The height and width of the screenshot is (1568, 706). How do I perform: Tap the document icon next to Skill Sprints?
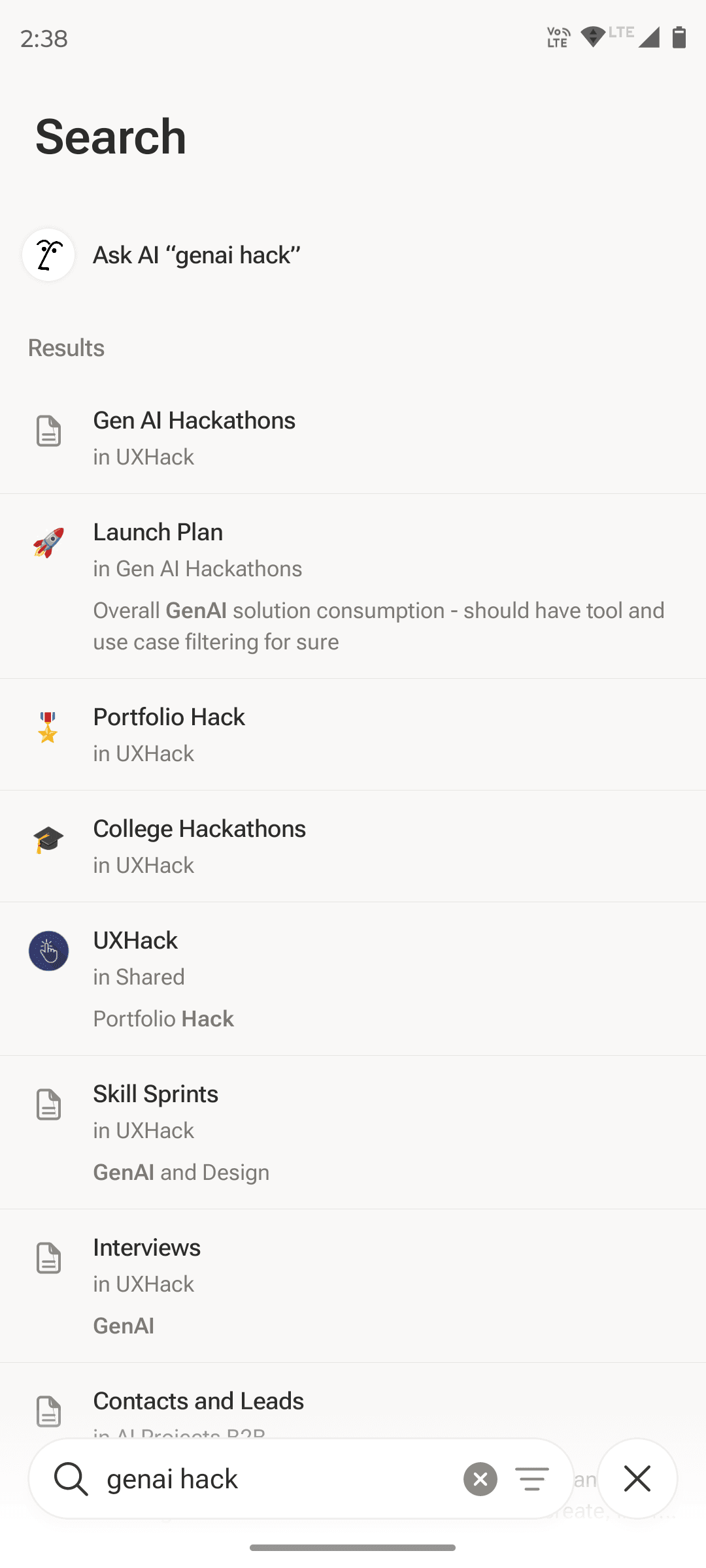(x=48, y=1105)
